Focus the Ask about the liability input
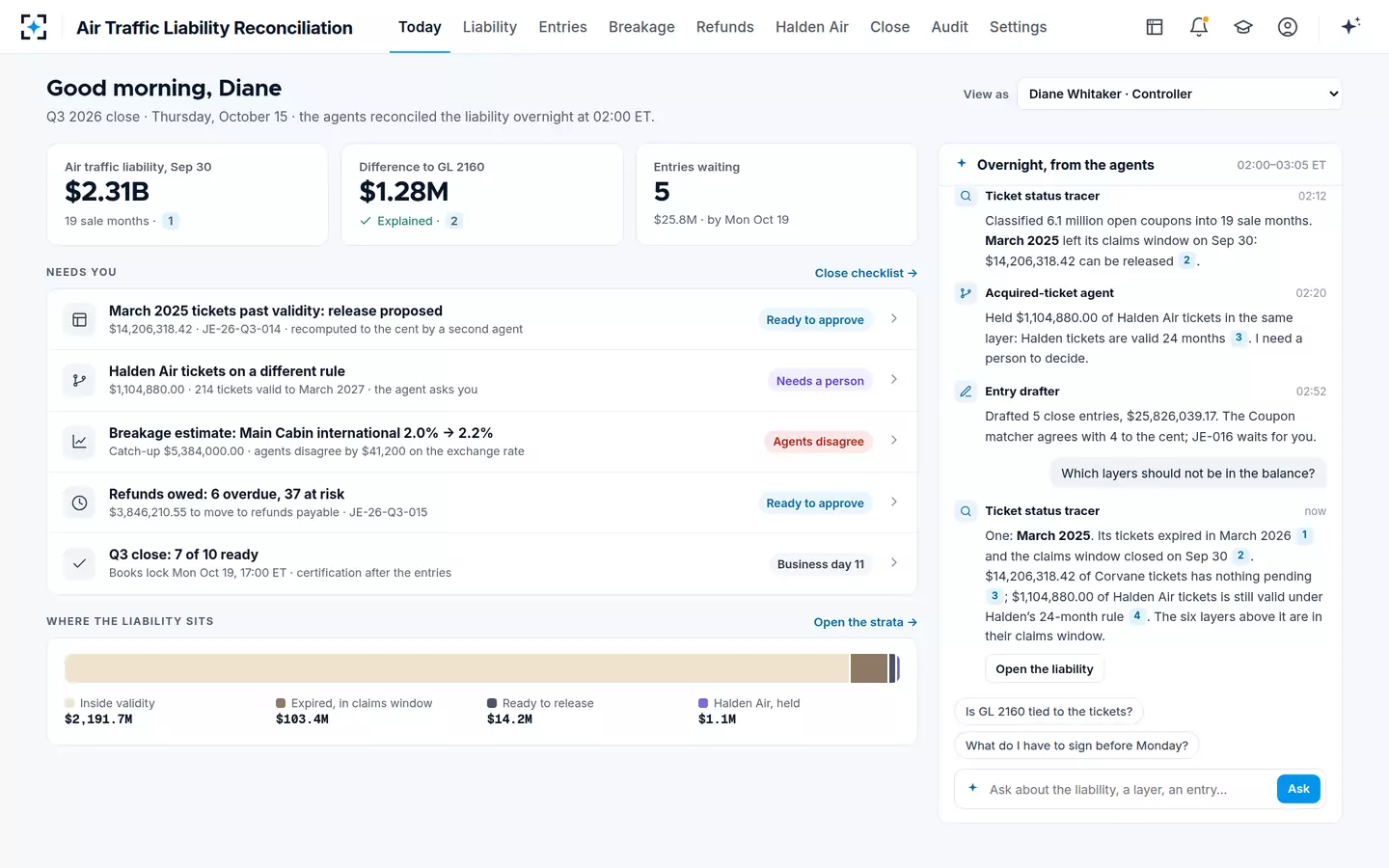 [x=1129, y=790]
